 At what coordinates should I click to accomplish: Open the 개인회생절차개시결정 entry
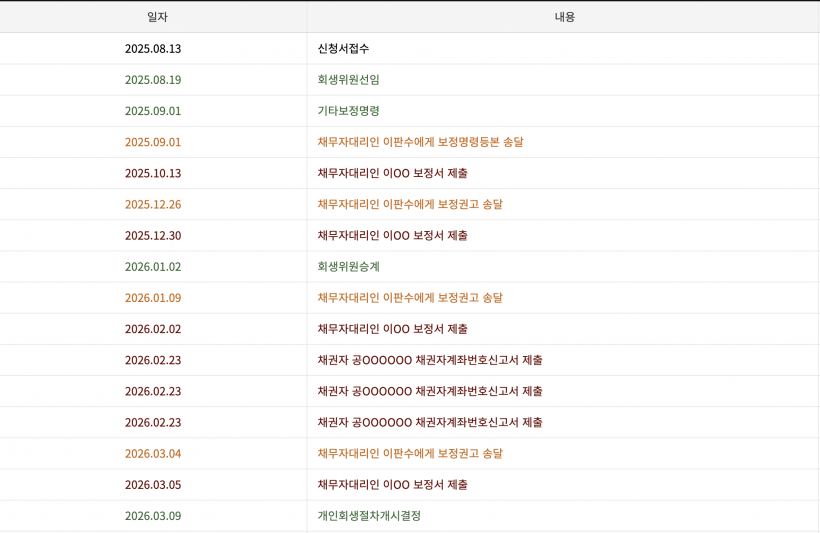pyautogui.click(x=369, y=516)
